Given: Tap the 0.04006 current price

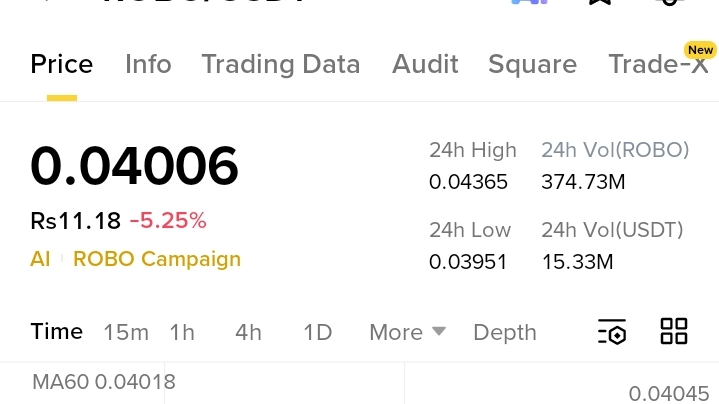Looking at the screenshot, I should 134,166.
